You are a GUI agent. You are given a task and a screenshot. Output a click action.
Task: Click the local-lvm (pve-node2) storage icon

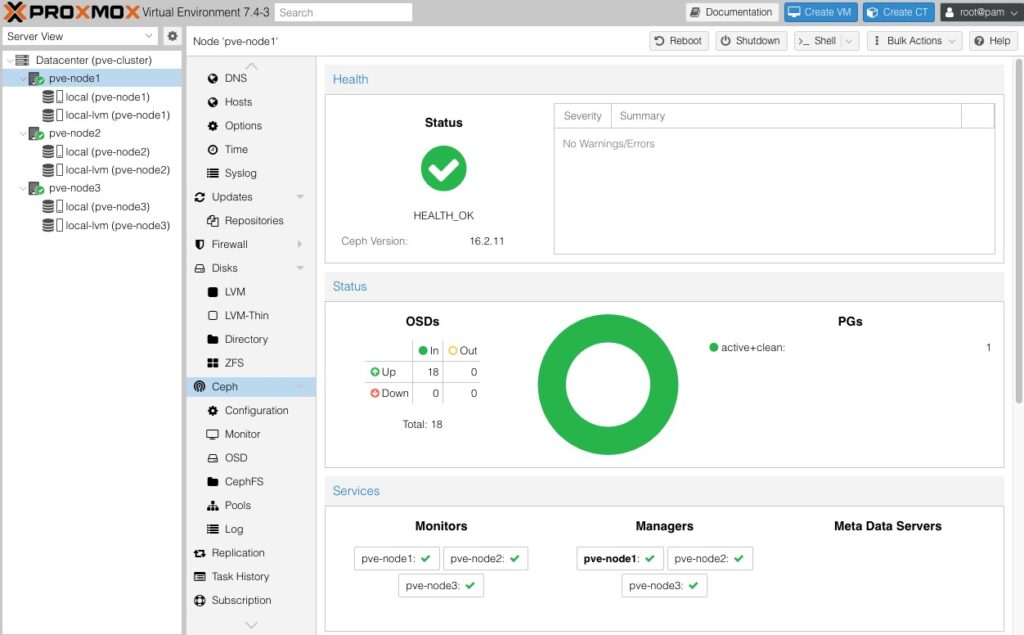pyautogui.click(x=52, y=170)
